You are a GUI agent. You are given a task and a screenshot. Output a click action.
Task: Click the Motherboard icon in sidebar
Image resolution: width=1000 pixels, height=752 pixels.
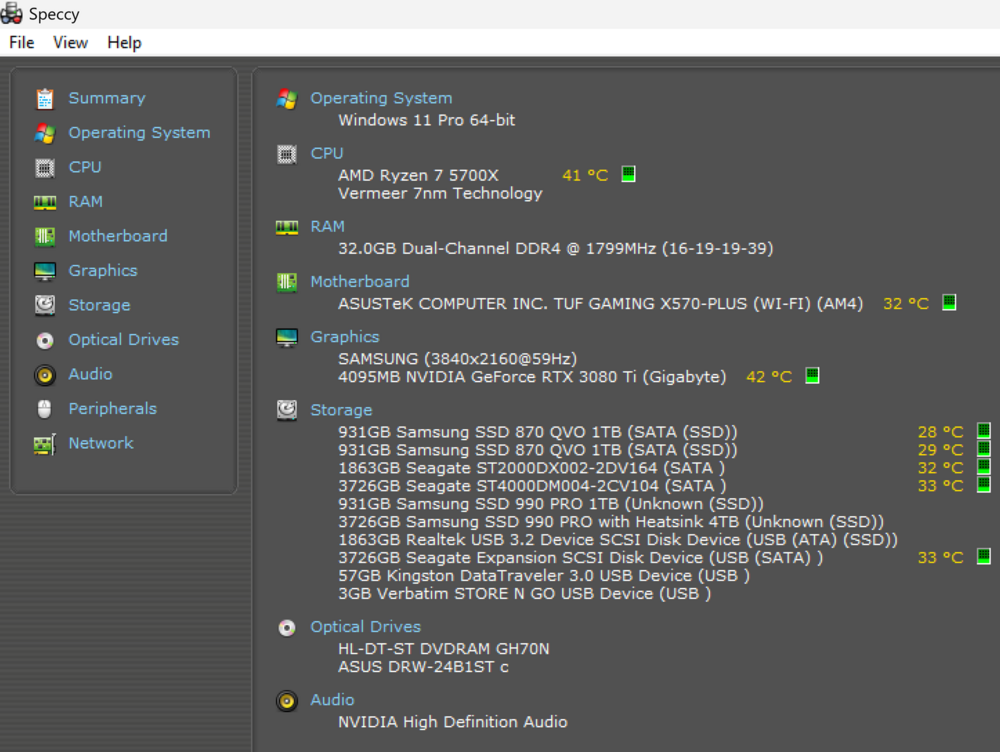point(45,236)
